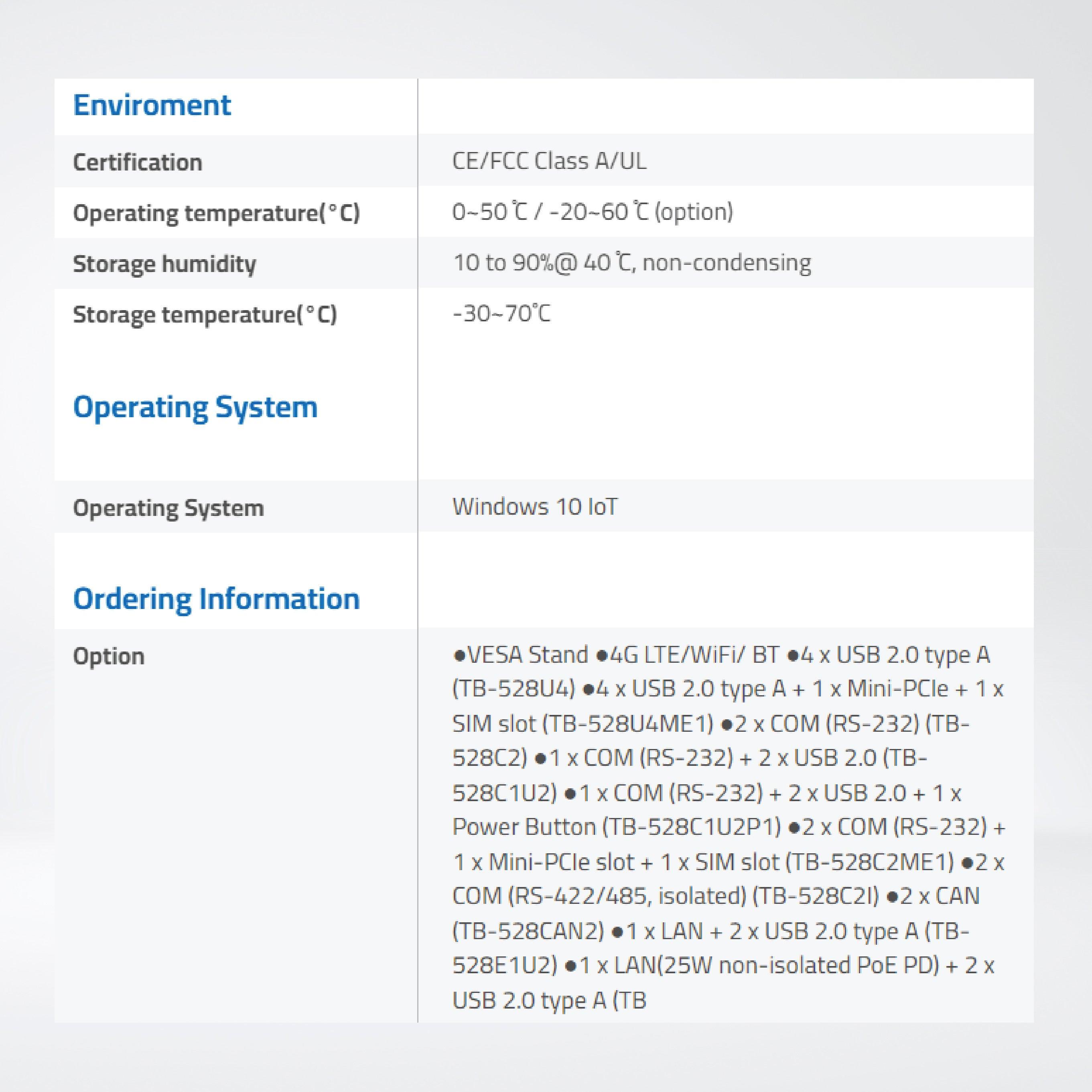
Task: Click the Storage temperature(°C) label
Action: 205,315
